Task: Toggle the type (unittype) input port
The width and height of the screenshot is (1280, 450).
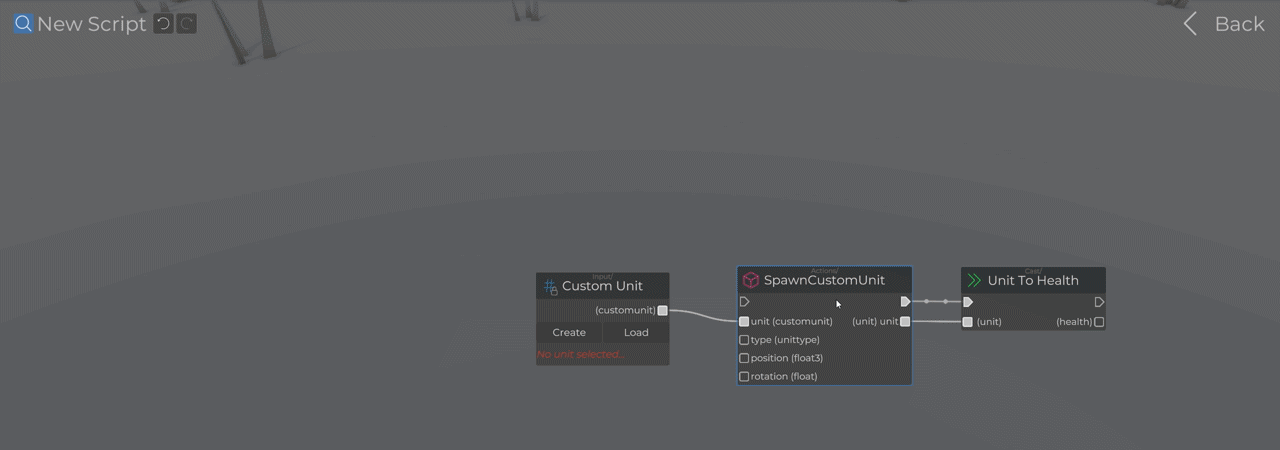Action: (744, 340)
